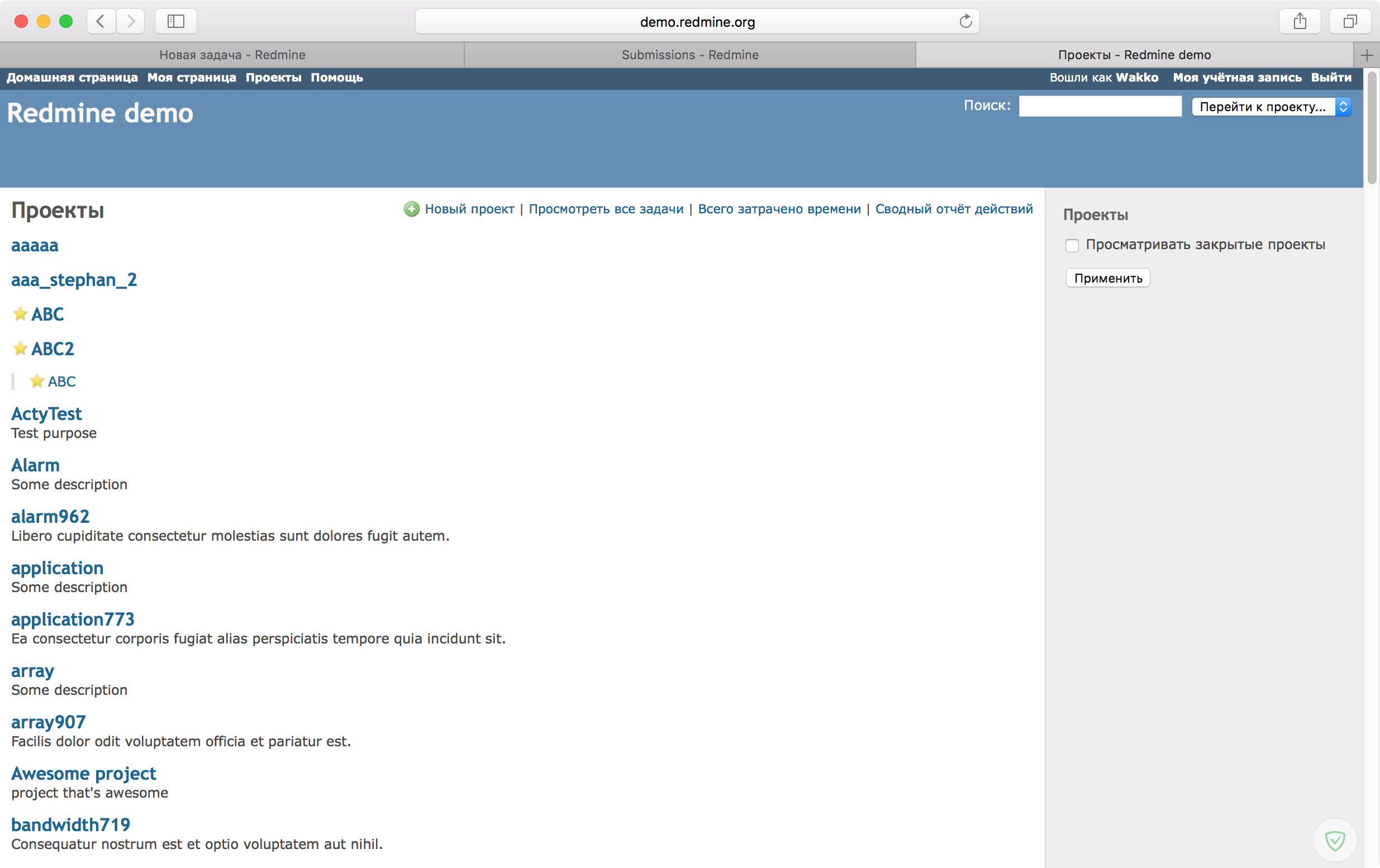Enable viewing closed projects checkbox
Screen dimensions: 1380x868
point(1072,245)
